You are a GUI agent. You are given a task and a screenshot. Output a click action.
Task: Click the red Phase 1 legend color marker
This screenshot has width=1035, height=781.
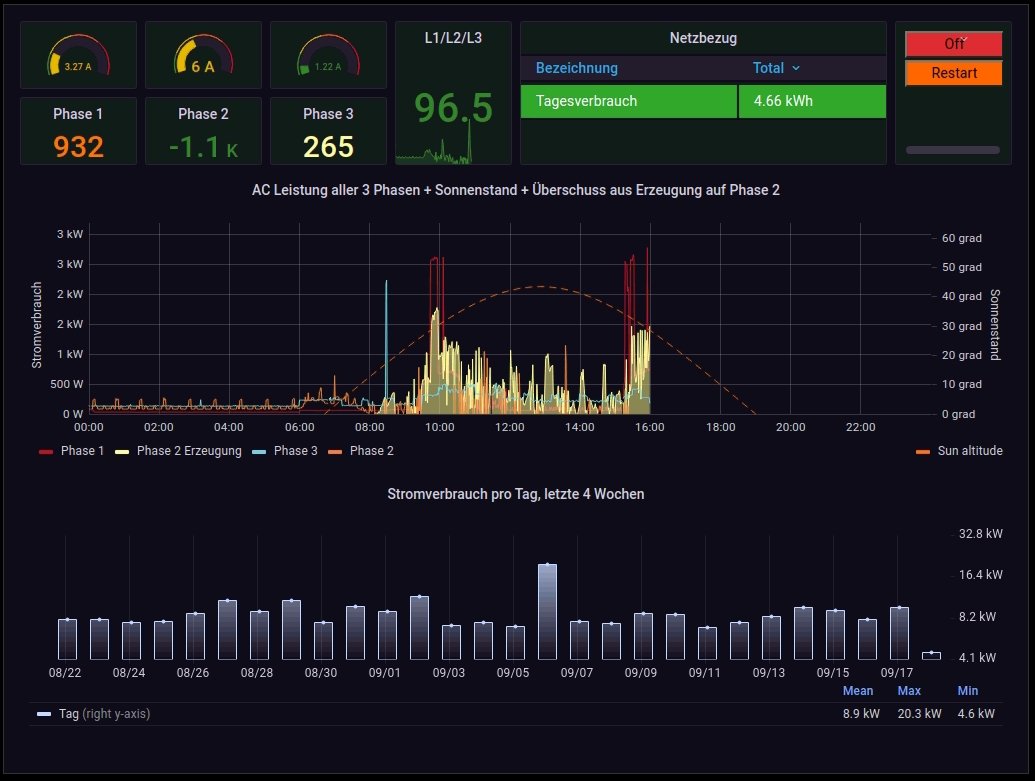pyautogui.click(x=46, y=452)
